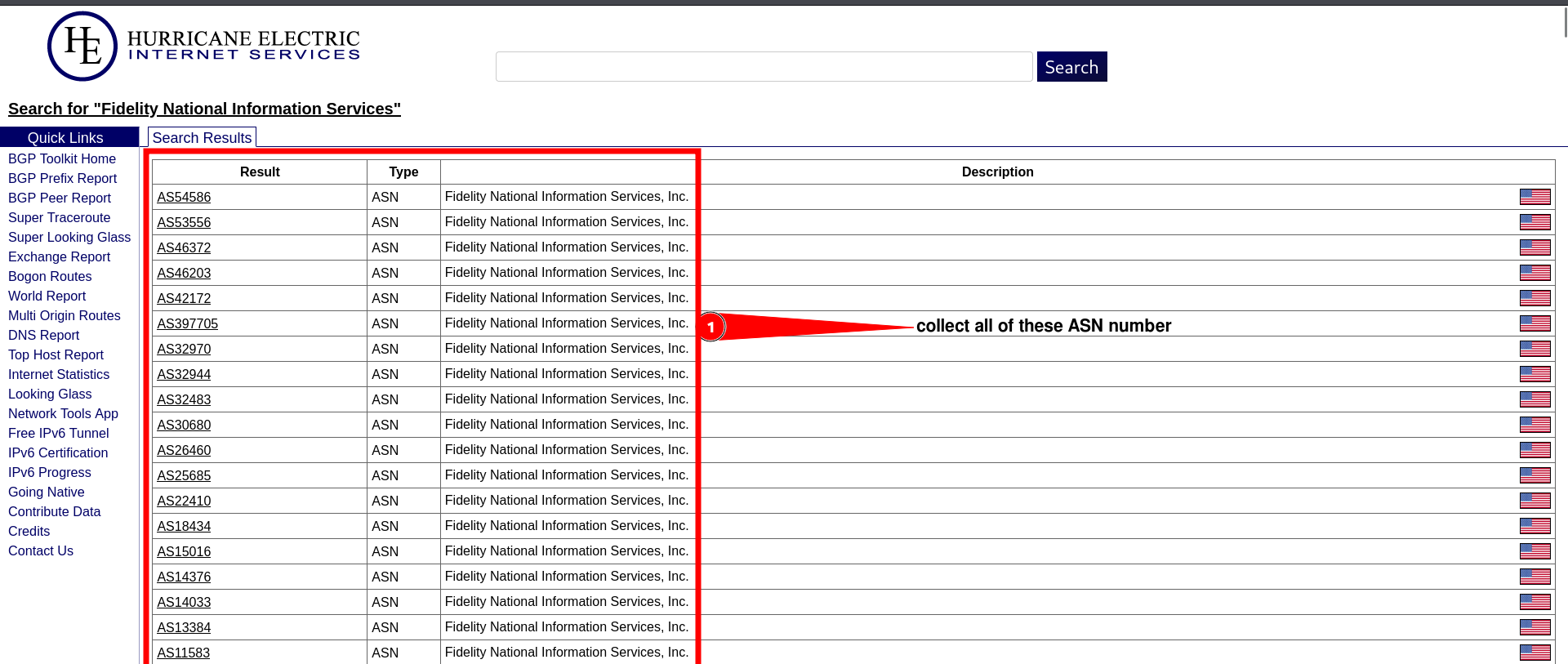
Task: Click the US flag in AS54586 row
Action: 1535,197
